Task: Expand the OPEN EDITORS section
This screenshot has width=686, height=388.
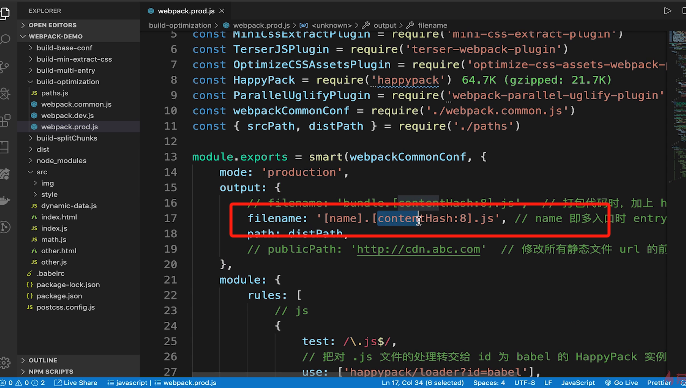Action: 79,25
